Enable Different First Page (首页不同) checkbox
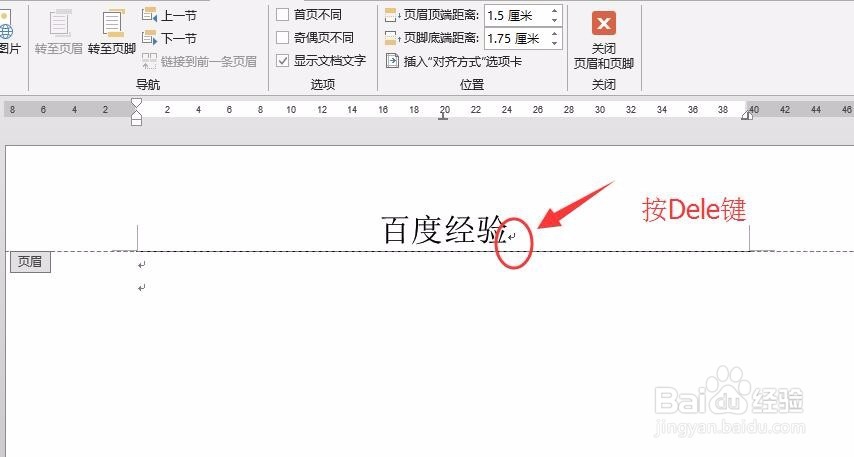 click(282, 15)
